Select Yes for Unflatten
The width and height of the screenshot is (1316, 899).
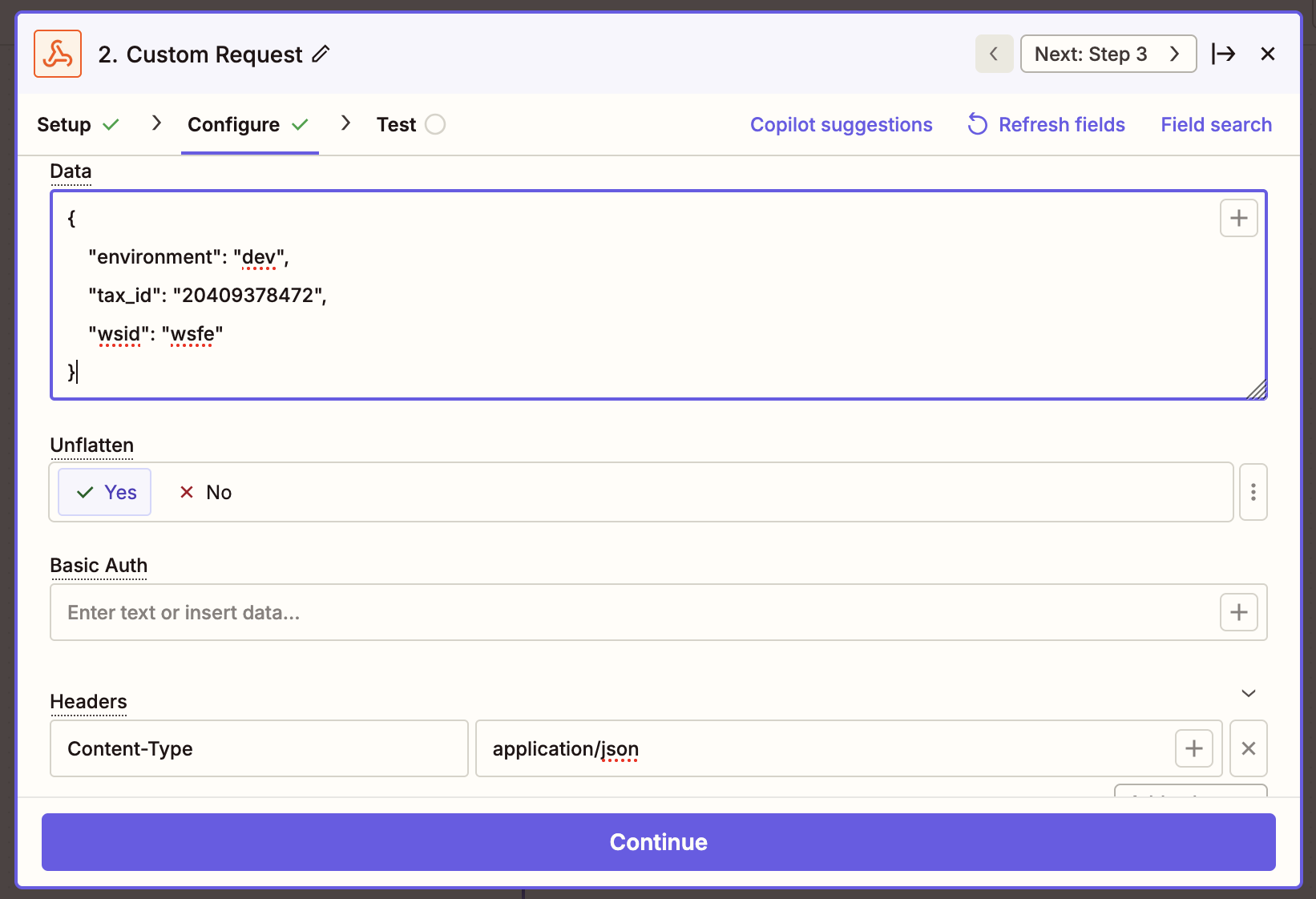pyautogui.click(x=105, y=492)
